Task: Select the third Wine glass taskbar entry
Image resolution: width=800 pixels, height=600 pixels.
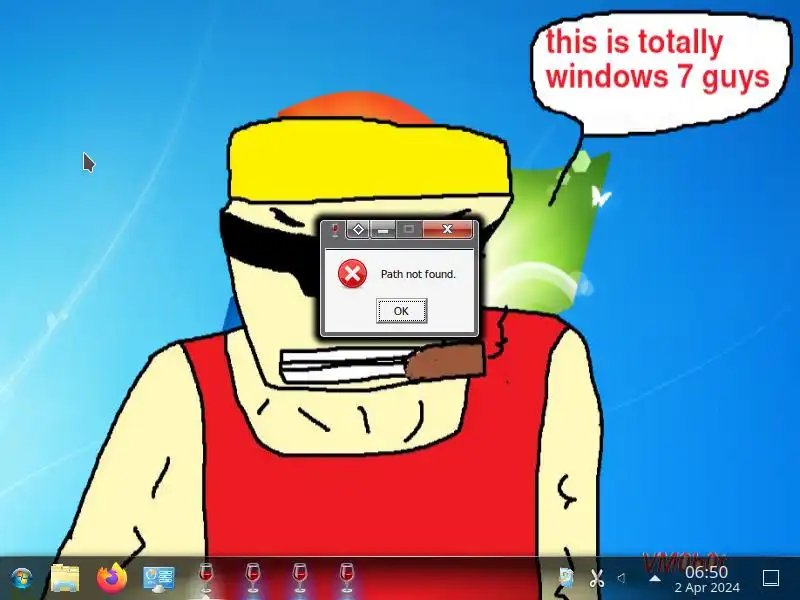Action: (x=300, y=578)
